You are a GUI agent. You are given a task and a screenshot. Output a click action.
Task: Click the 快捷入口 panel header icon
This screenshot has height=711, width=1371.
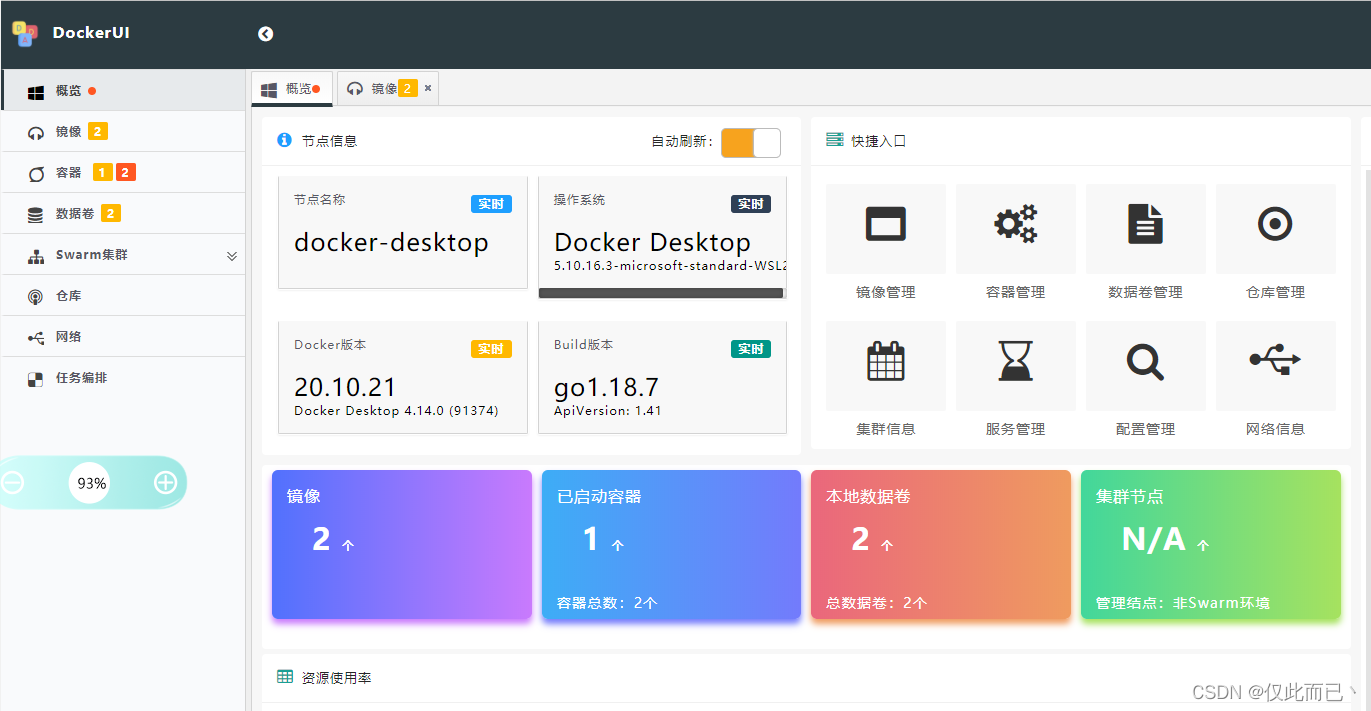click(835, 140)
